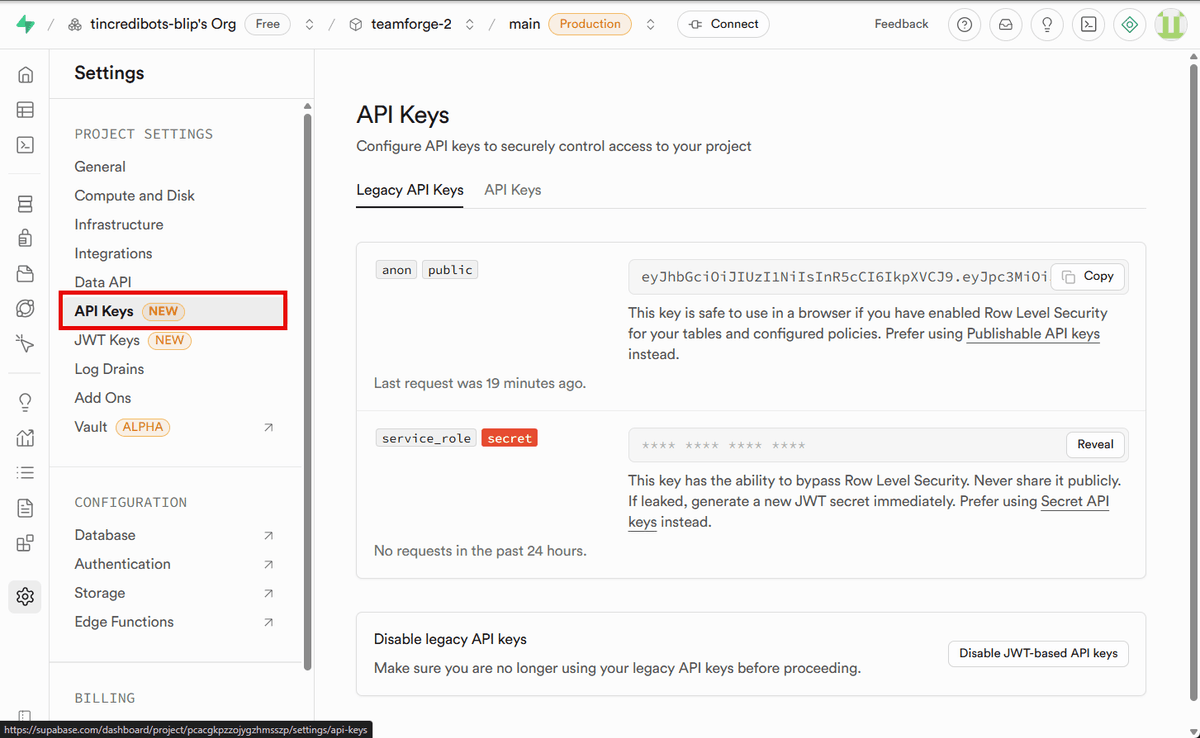
Task: Expand the Production branch dropdown
Action: pyautogui.click(x=650, y=24)
